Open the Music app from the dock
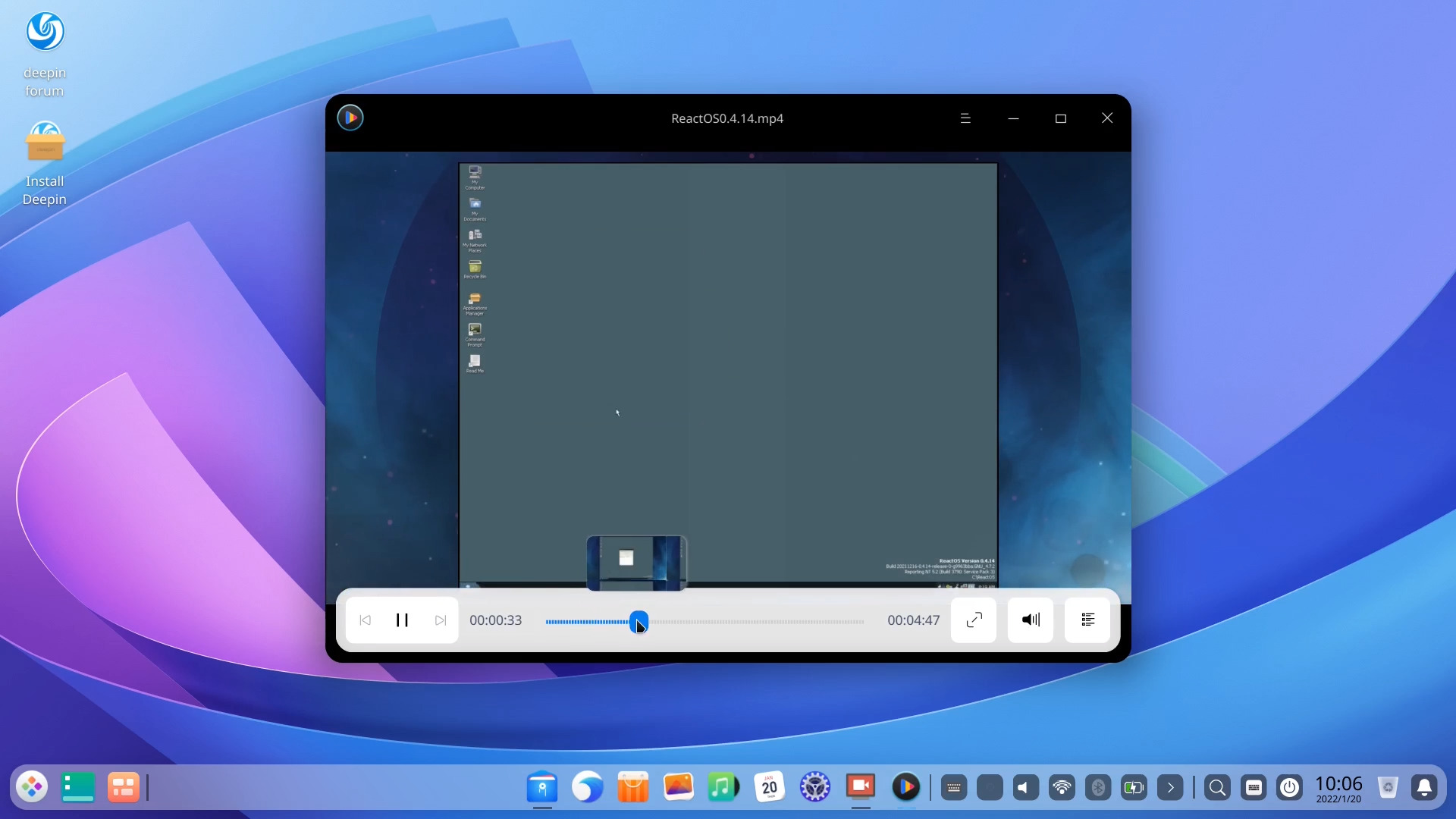 (724, 787)
